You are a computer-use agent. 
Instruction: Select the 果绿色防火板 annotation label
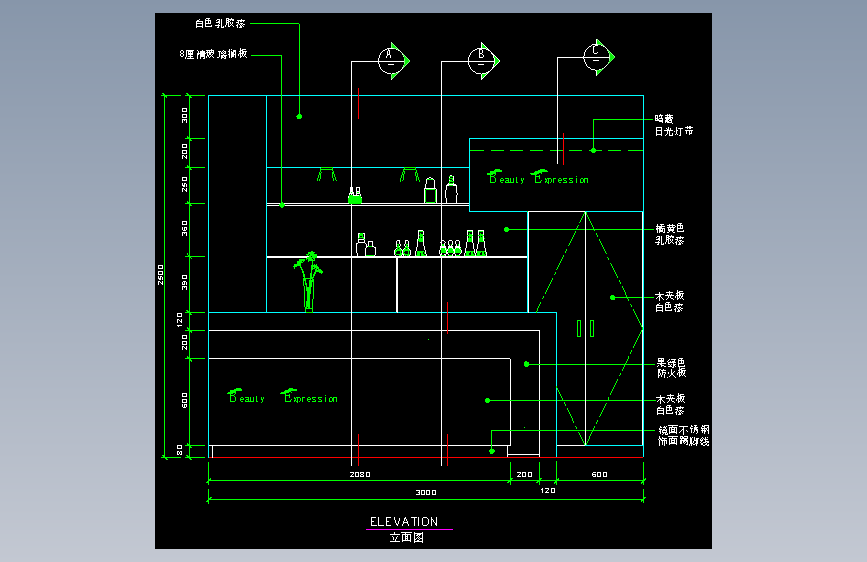point(671,368)
